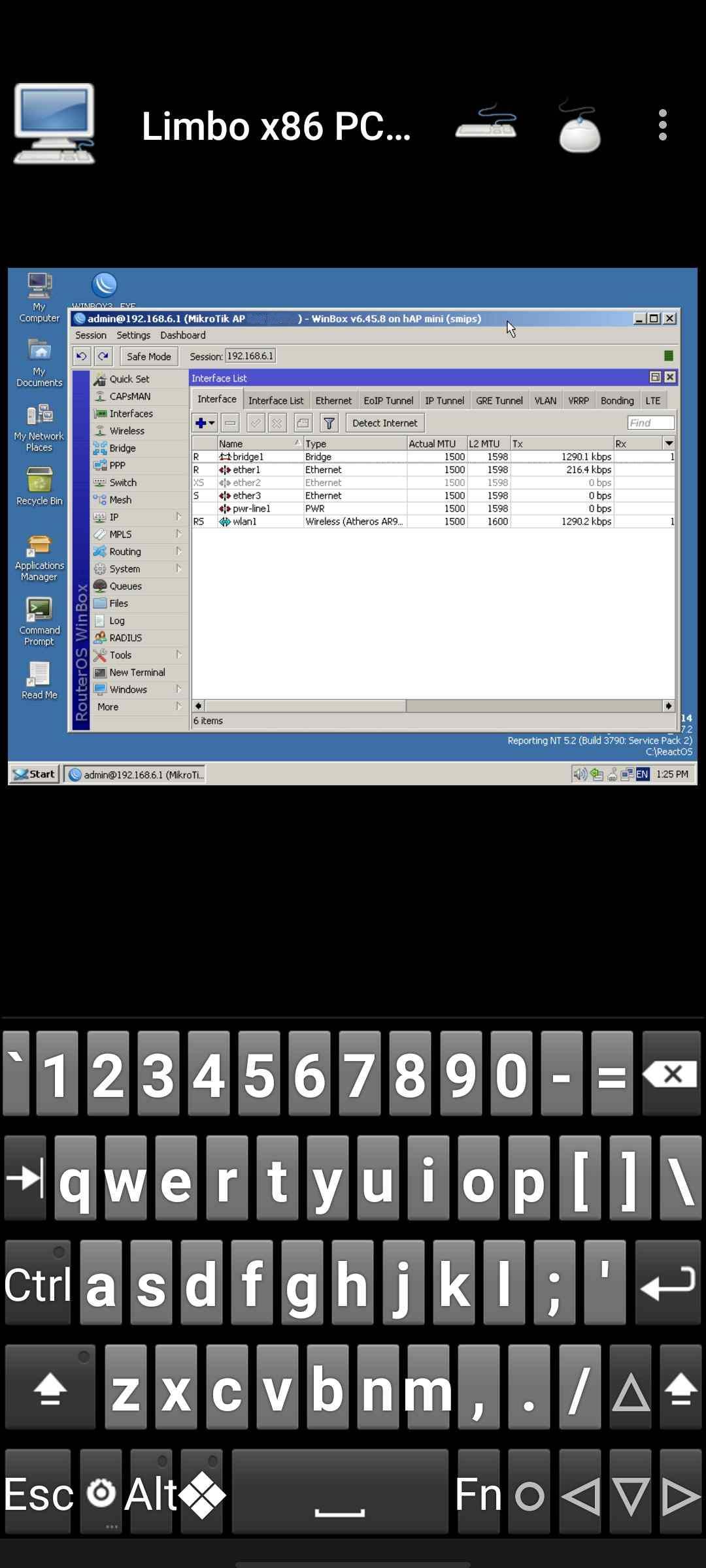Switch to the EoIP Tunnel tab

388,400
